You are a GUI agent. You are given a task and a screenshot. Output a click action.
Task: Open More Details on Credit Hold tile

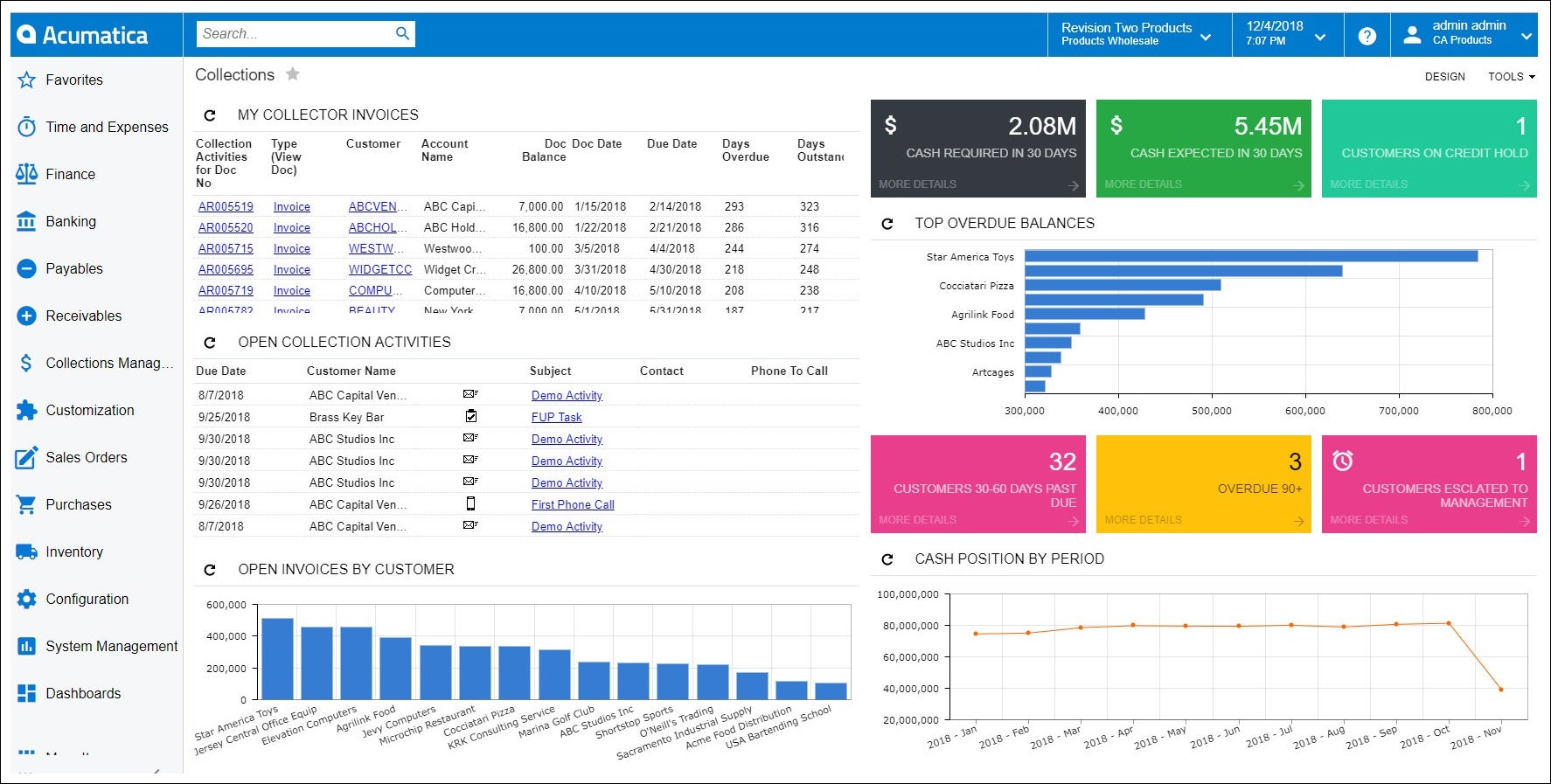pyautogui.click(x=1369, y=184)
